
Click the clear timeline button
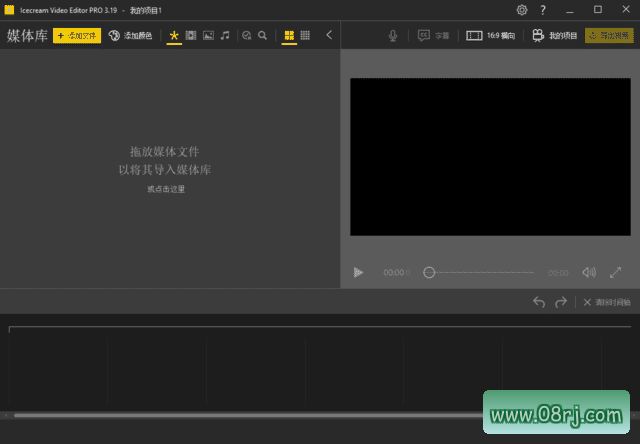pos(607,302)
